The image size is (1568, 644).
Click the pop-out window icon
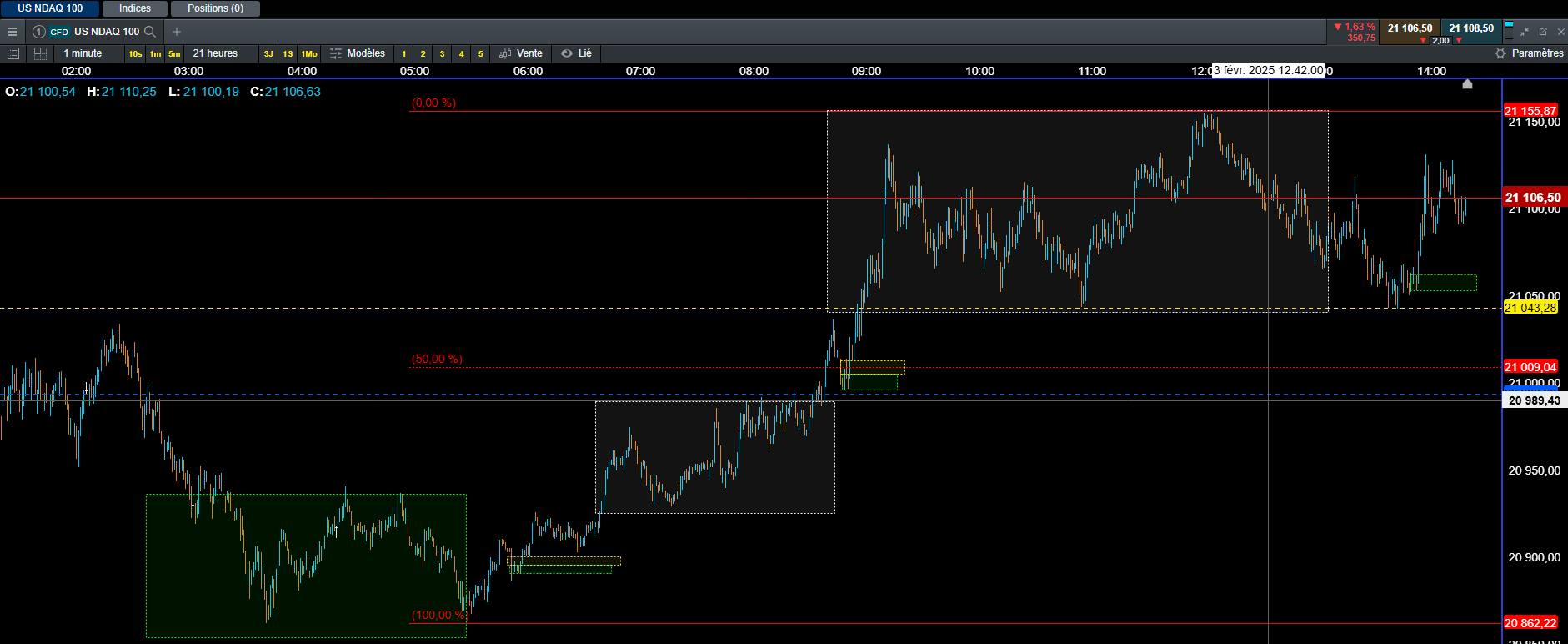click(x=1543, y=32)
